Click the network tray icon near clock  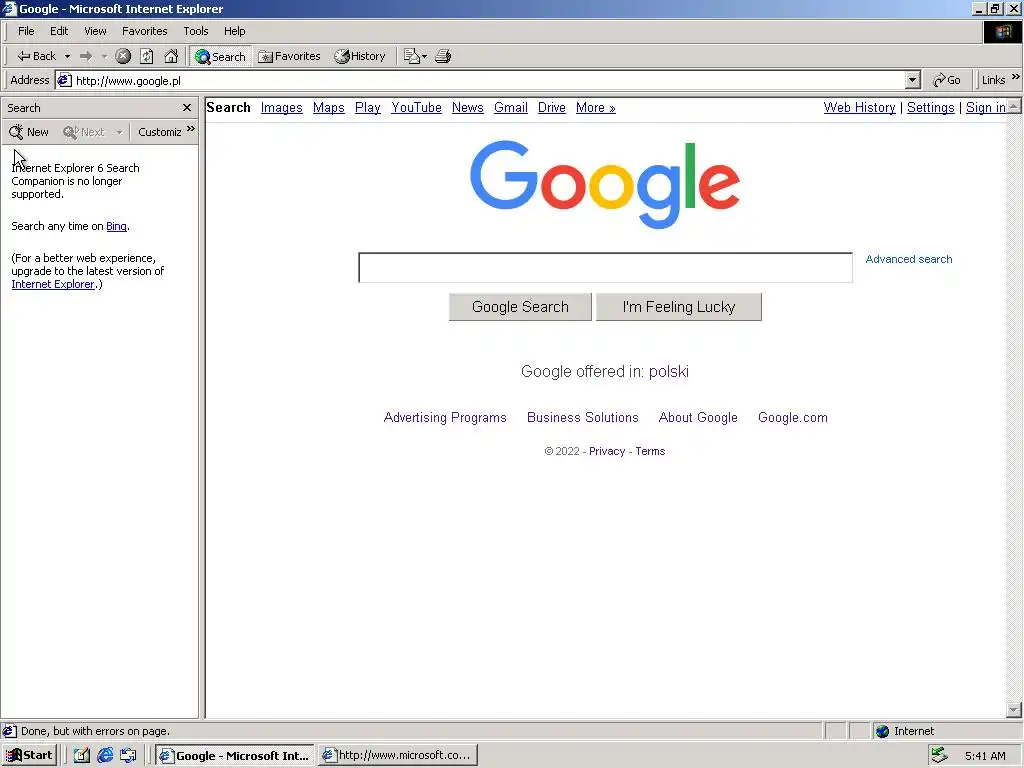tap(939, 756)
